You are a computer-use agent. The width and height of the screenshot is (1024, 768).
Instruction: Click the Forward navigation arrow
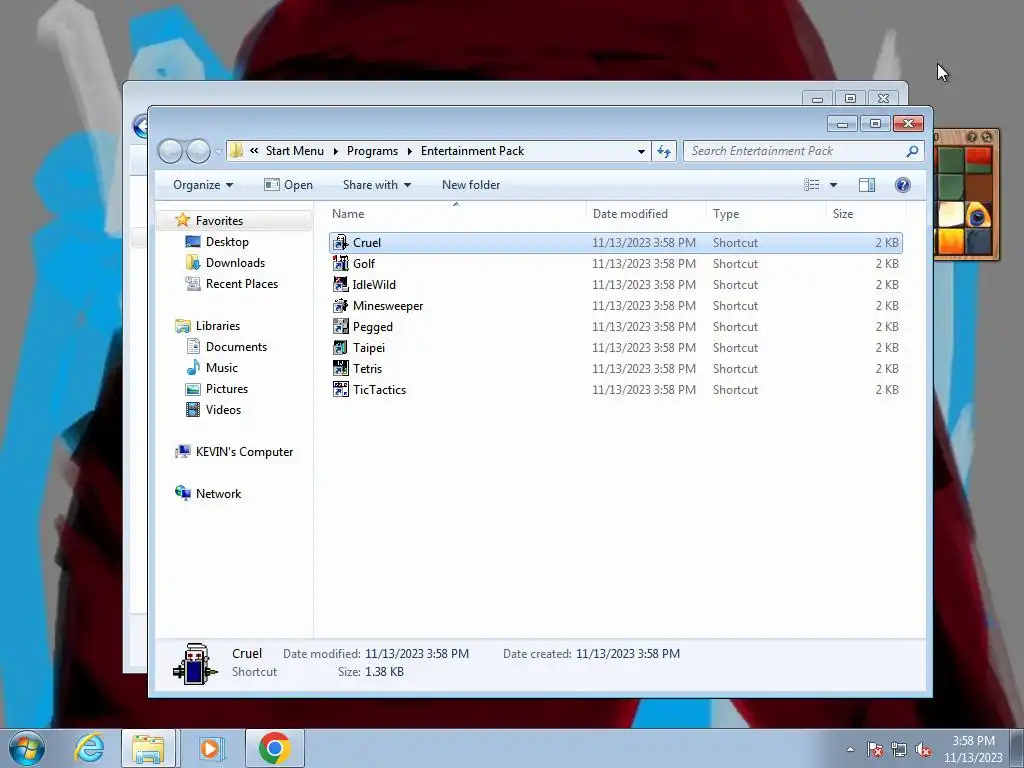[199, 152]
